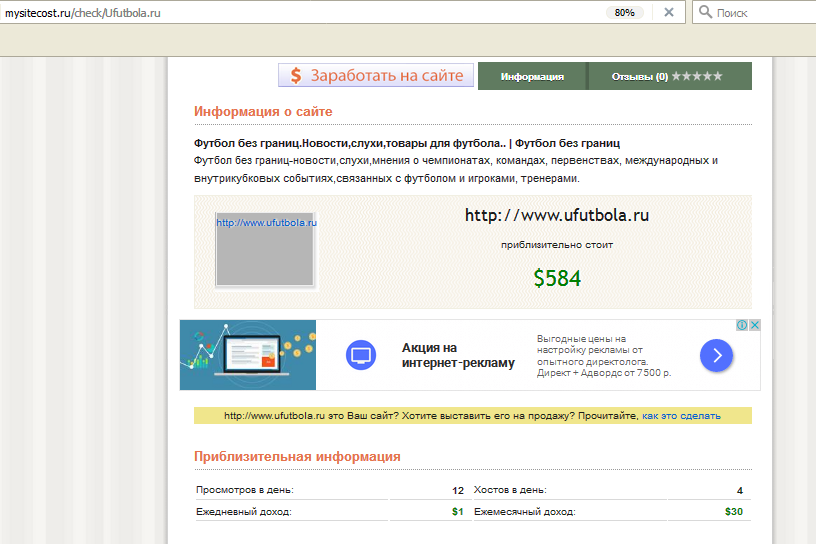Click the blue monitor icon in the ad

tap(361, 355)
